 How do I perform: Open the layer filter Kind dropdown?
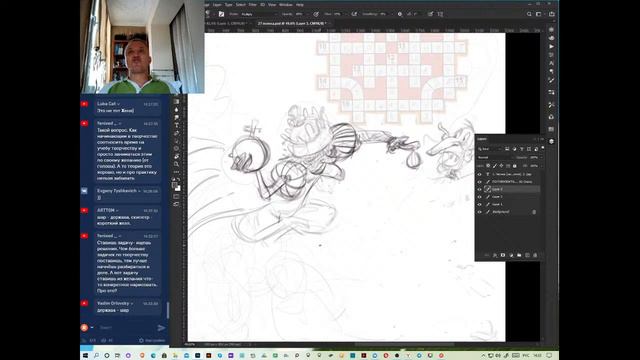[x=490, y=149]
